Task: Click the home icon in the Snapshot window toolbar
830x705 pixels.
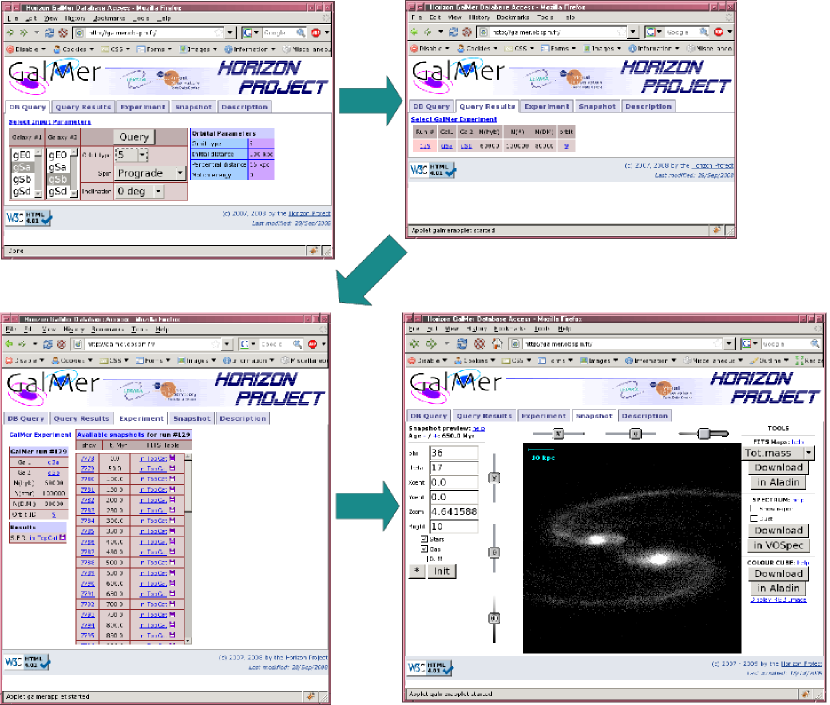Action: pyautogui.click(x=495, y=343)
